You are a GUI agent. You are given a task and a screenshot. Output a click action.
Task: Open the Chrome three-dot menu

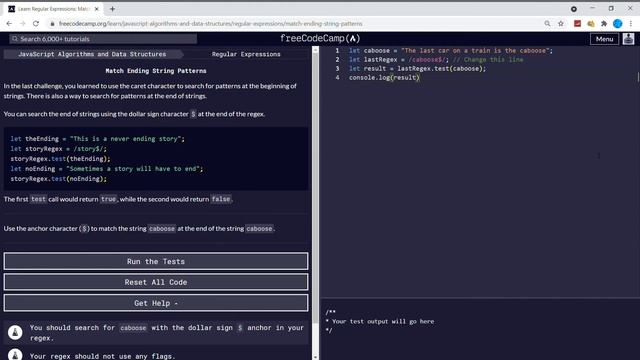tap(631, 24)
